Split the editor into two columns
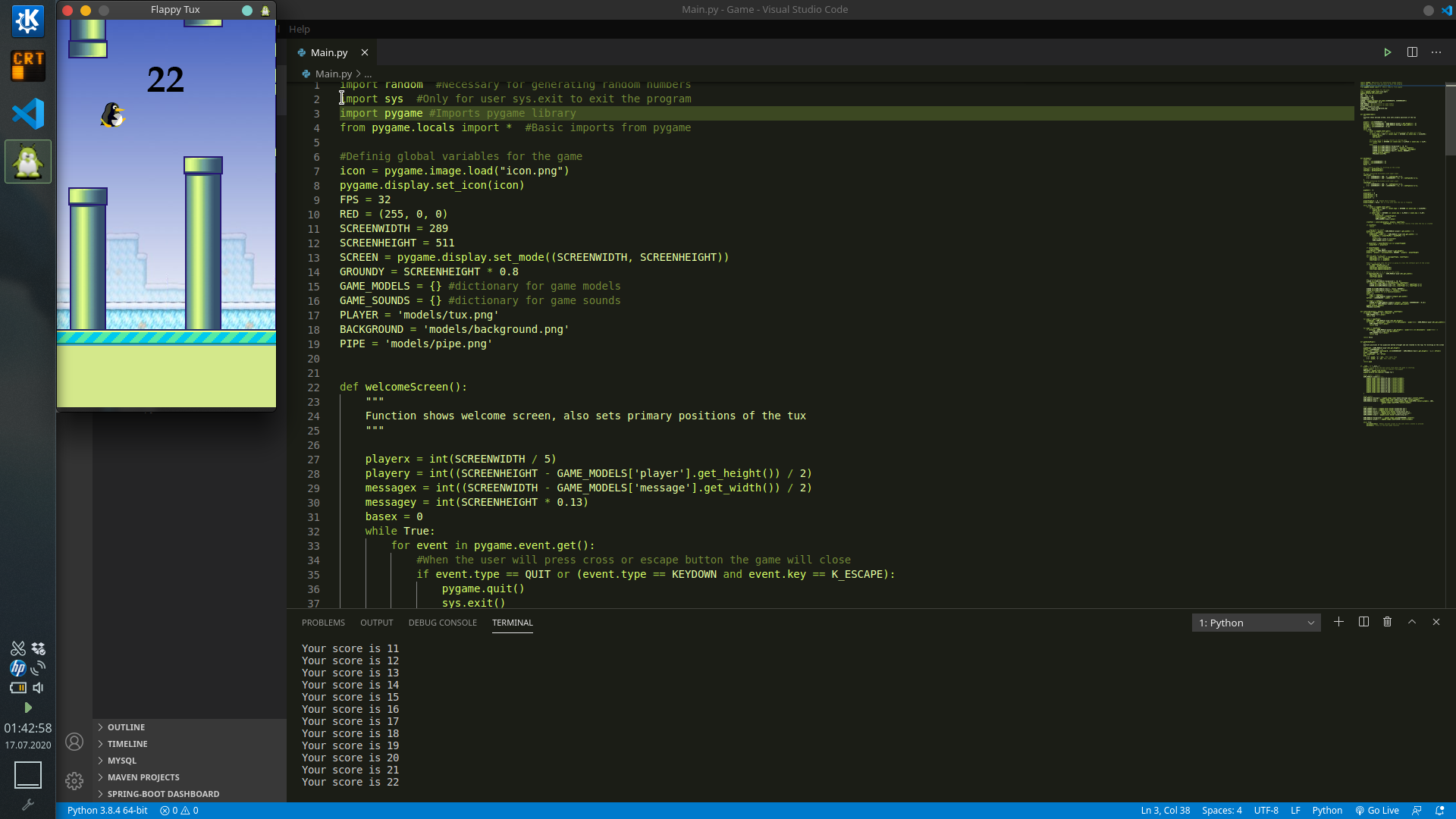 tap(1412, 52)
